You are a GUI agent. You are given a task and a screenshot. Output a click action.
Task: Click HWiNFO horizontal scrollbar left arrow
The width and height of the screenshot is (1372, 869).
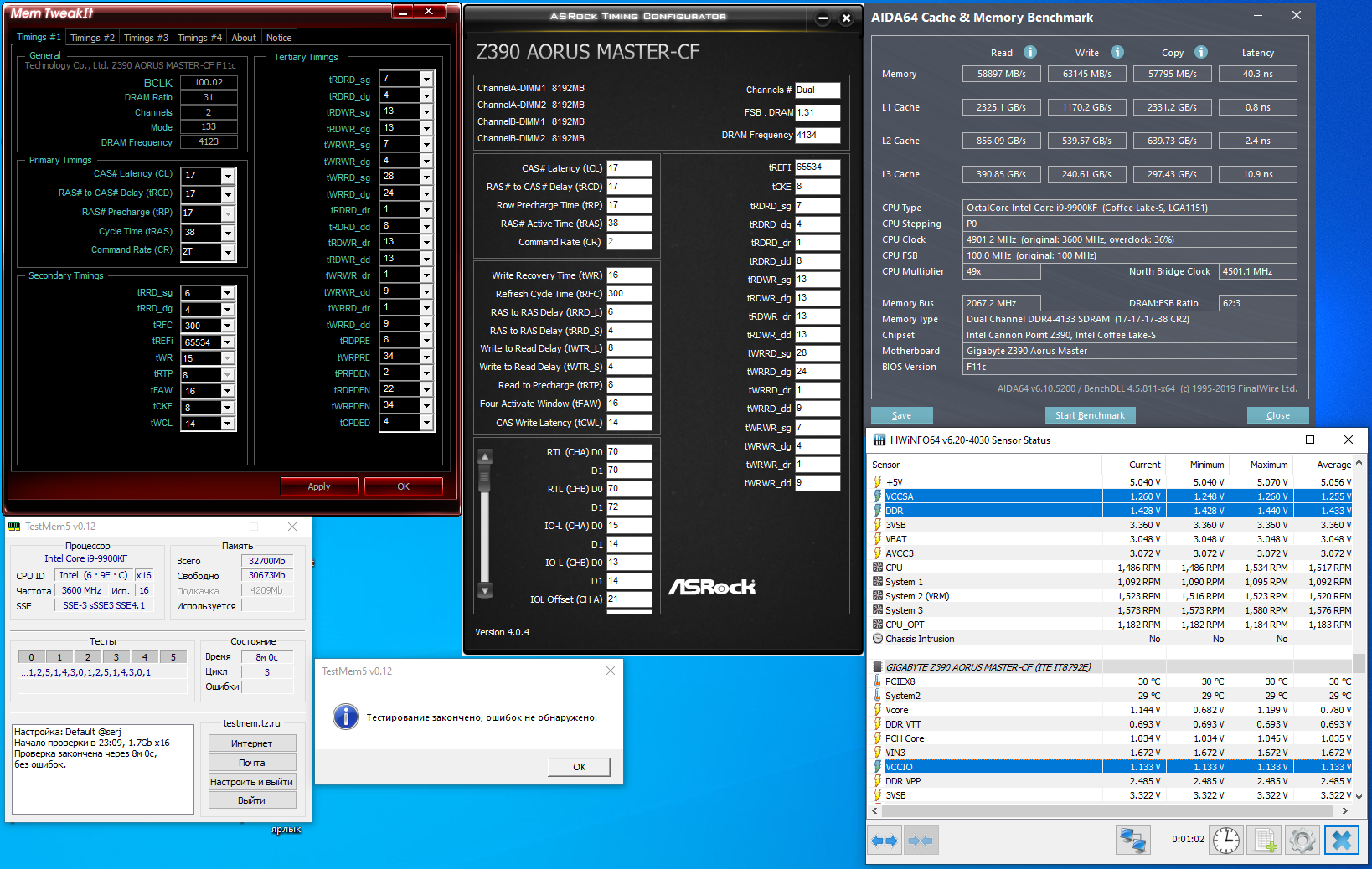click(875, 810)
